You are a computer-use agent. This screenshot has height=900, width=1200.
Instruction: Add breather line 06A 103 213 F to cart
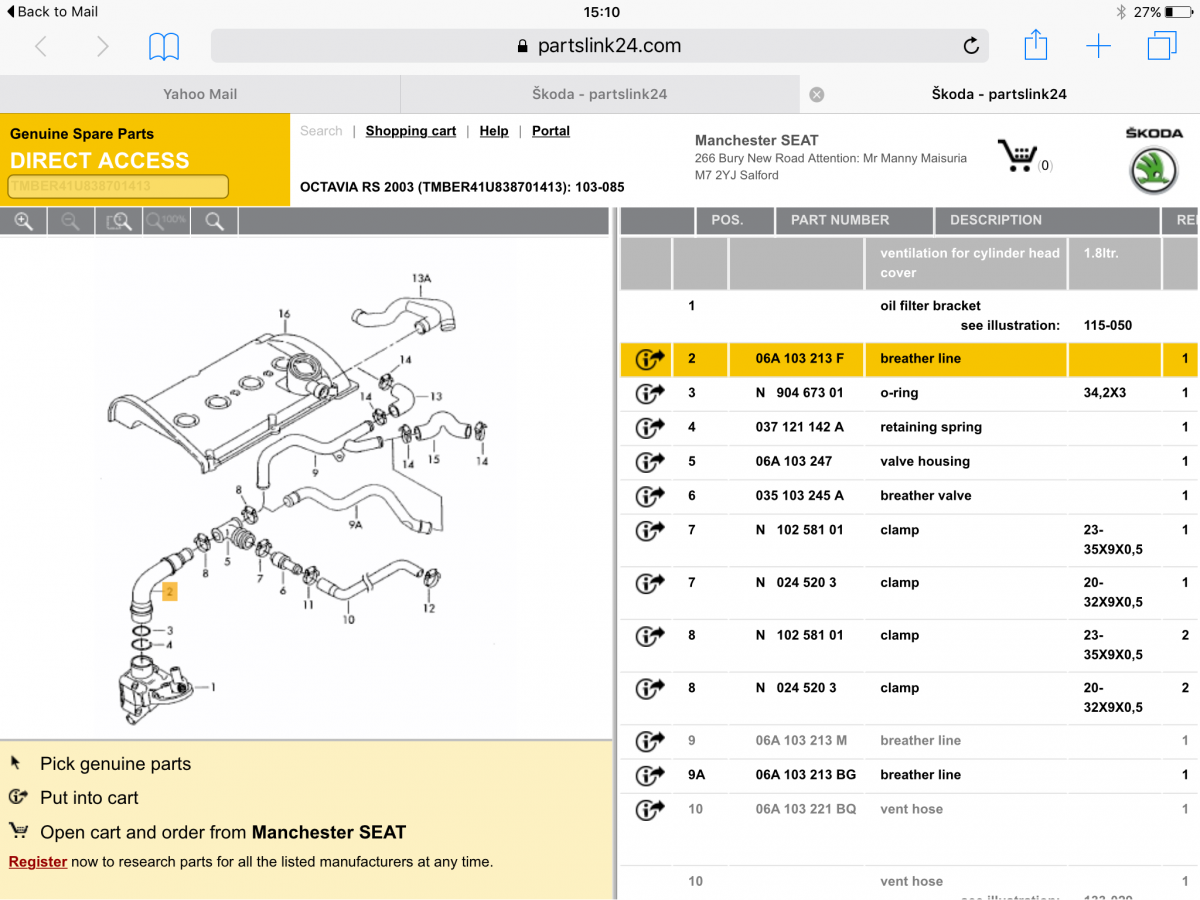650,359
